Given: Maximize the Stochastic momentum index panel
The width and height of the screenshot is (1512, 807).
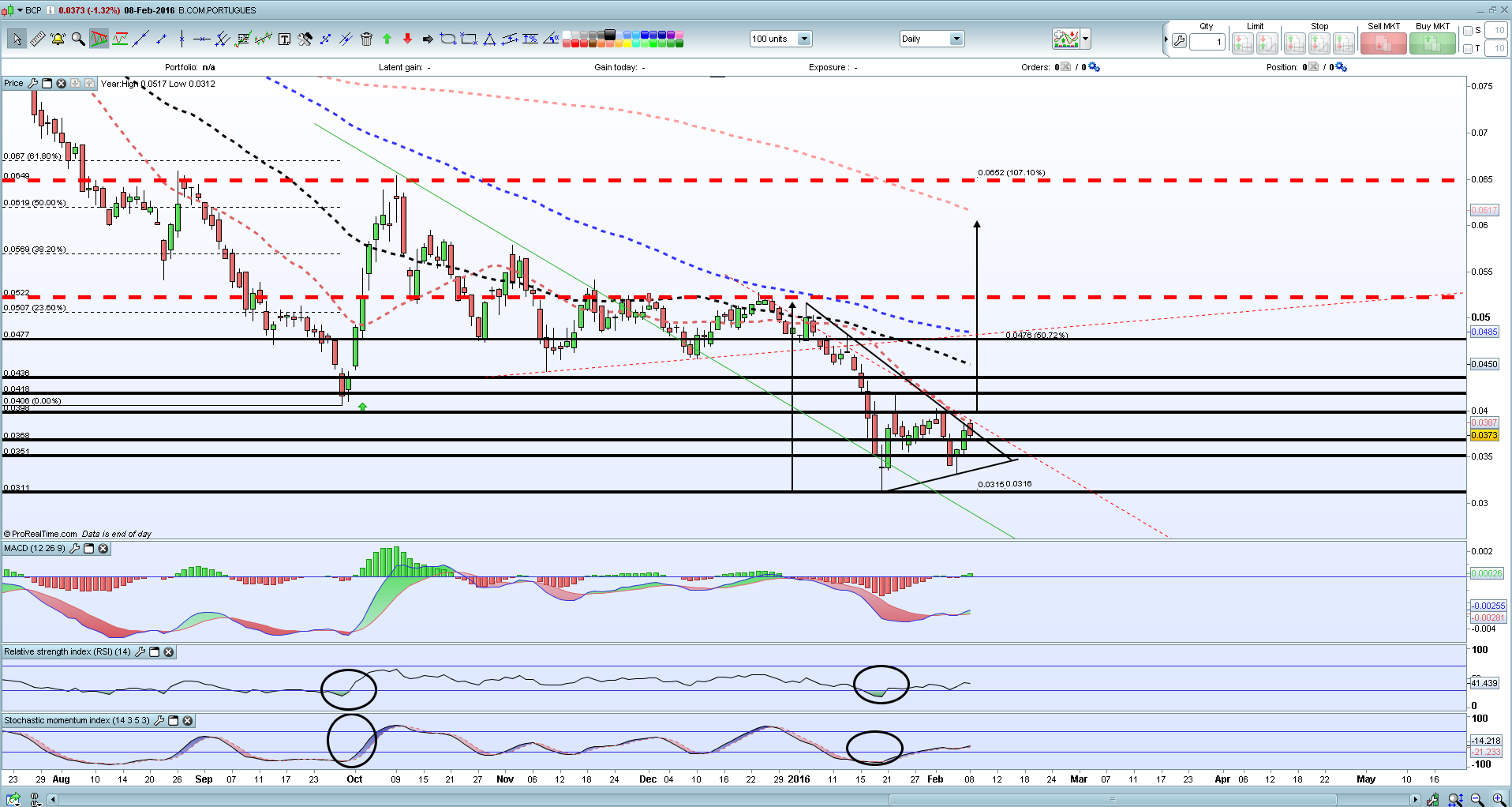Looking at the screenshot, I should coord(174,720).
